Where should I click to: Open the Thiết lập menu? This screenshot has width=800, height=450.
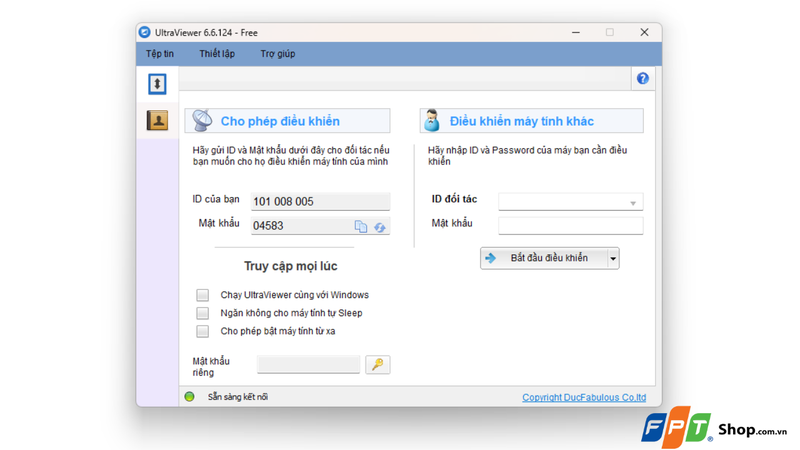click(217, 54)
